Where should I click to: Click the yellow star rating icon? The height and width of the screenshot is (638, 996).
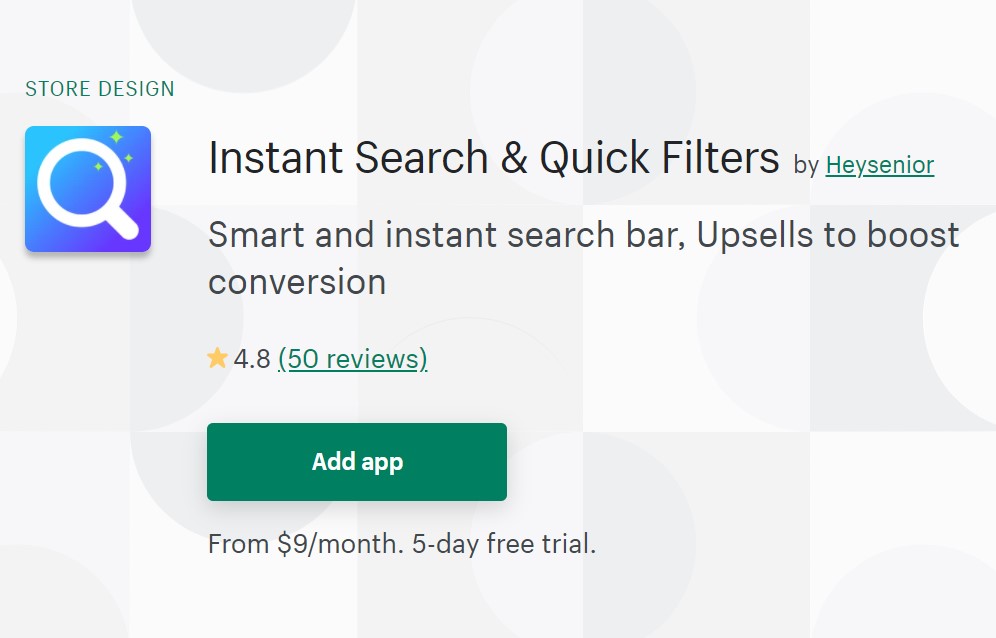point(217,358)
